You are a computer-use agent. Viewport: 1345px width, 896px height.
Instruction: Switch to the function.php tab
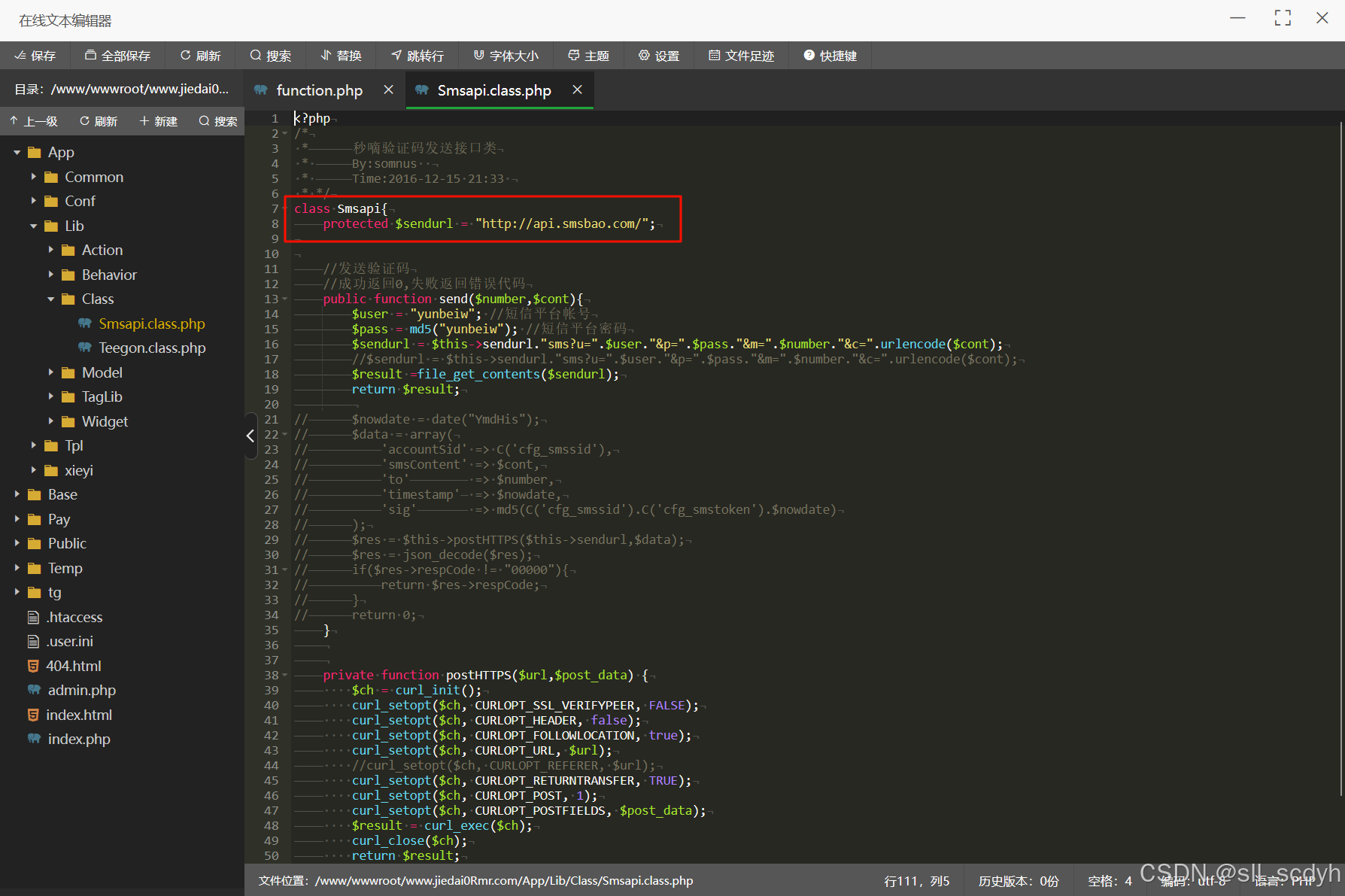[x=319, y=90]
